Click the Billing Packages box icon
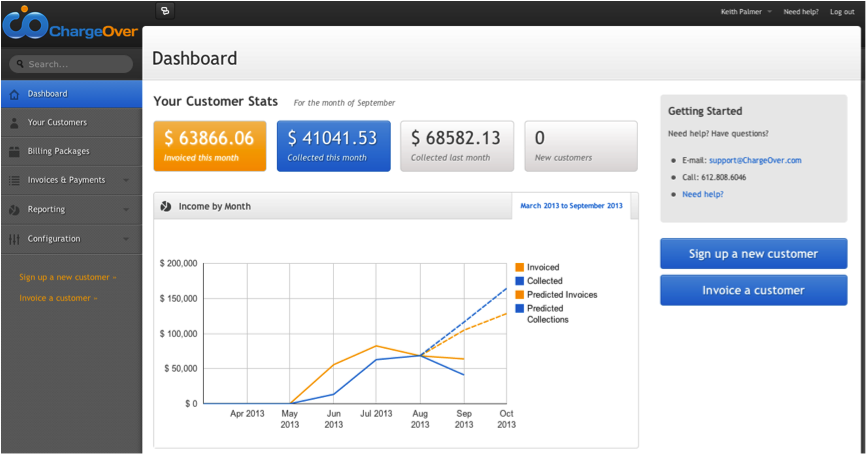 pyautogui.click(x=14, y=152)
